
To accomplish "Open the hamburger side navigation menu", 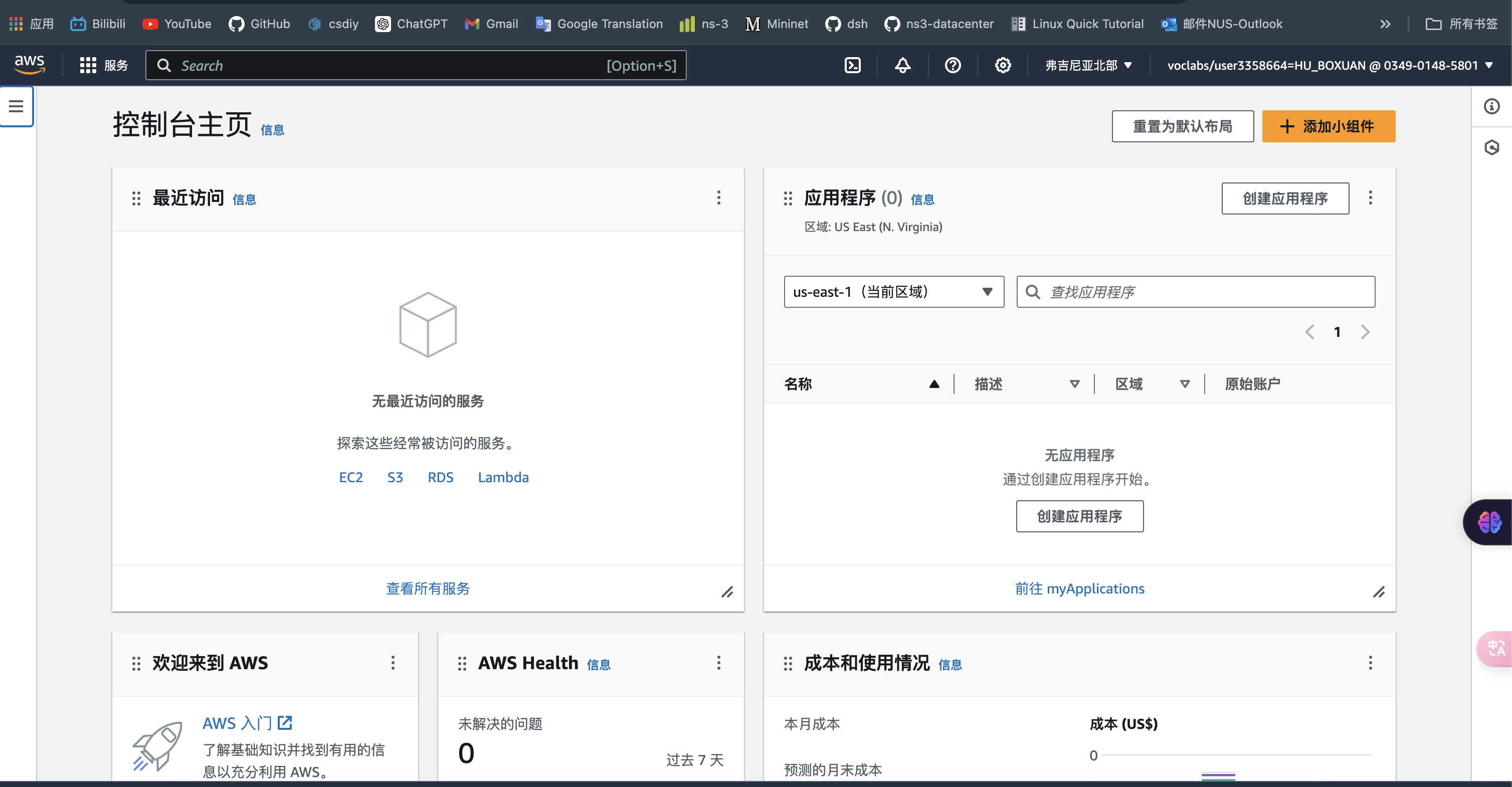I will tap(16, 106).
